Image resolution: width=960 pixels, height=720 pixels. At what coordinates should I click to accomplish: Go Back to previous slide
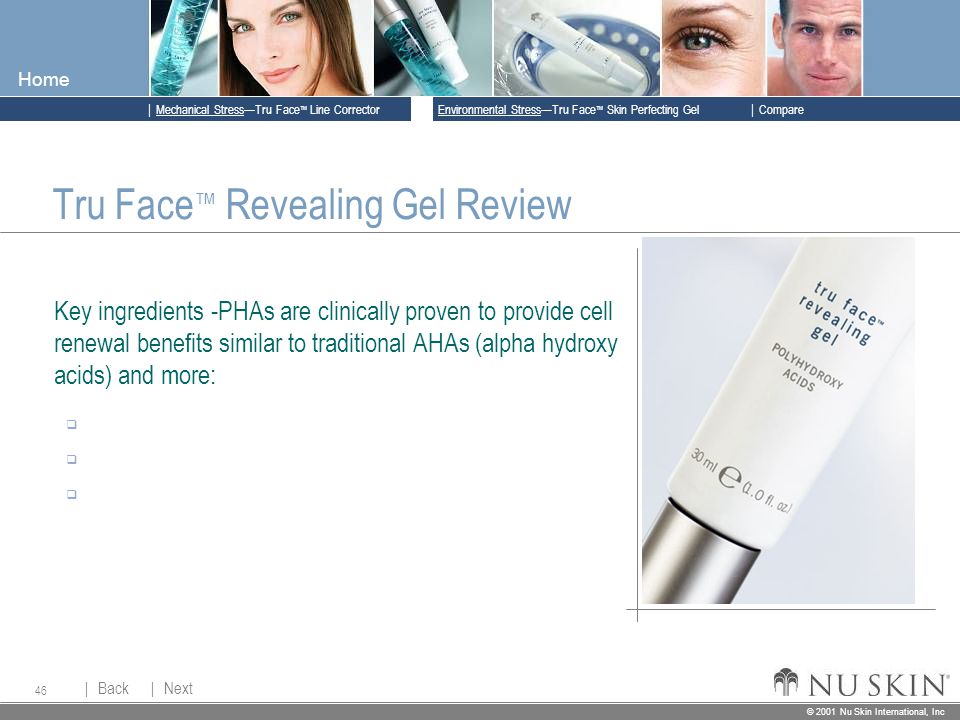pyautogui.click(x=113, y=689)
